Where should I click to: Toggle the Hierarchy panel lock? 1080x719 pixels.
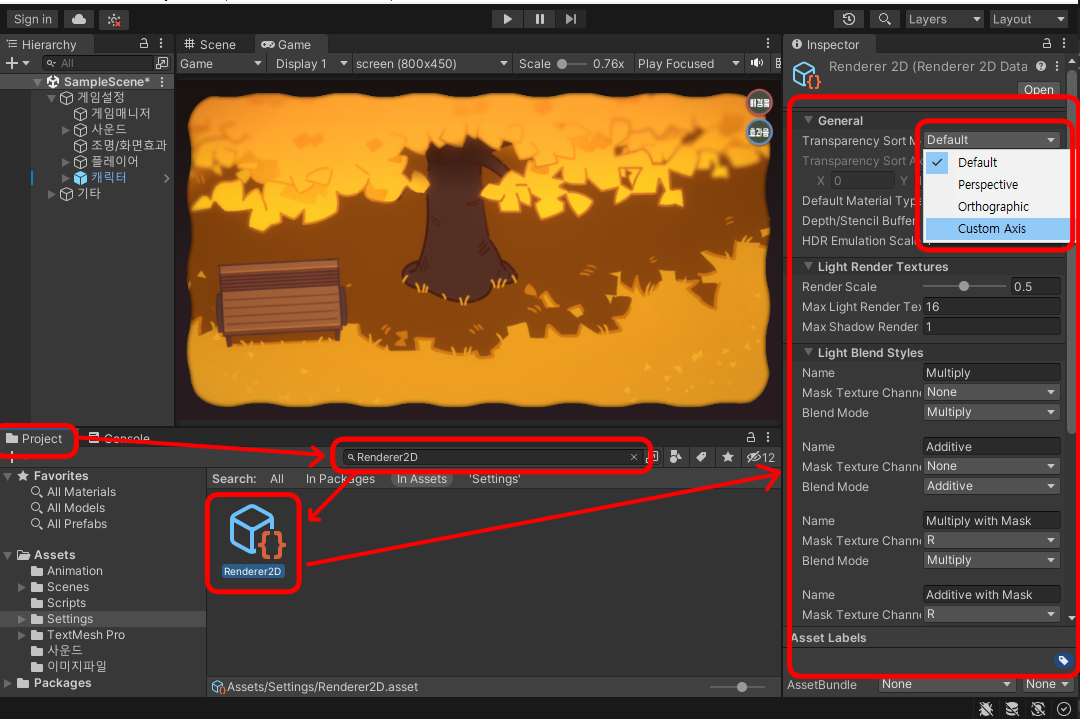coord(143,43)
